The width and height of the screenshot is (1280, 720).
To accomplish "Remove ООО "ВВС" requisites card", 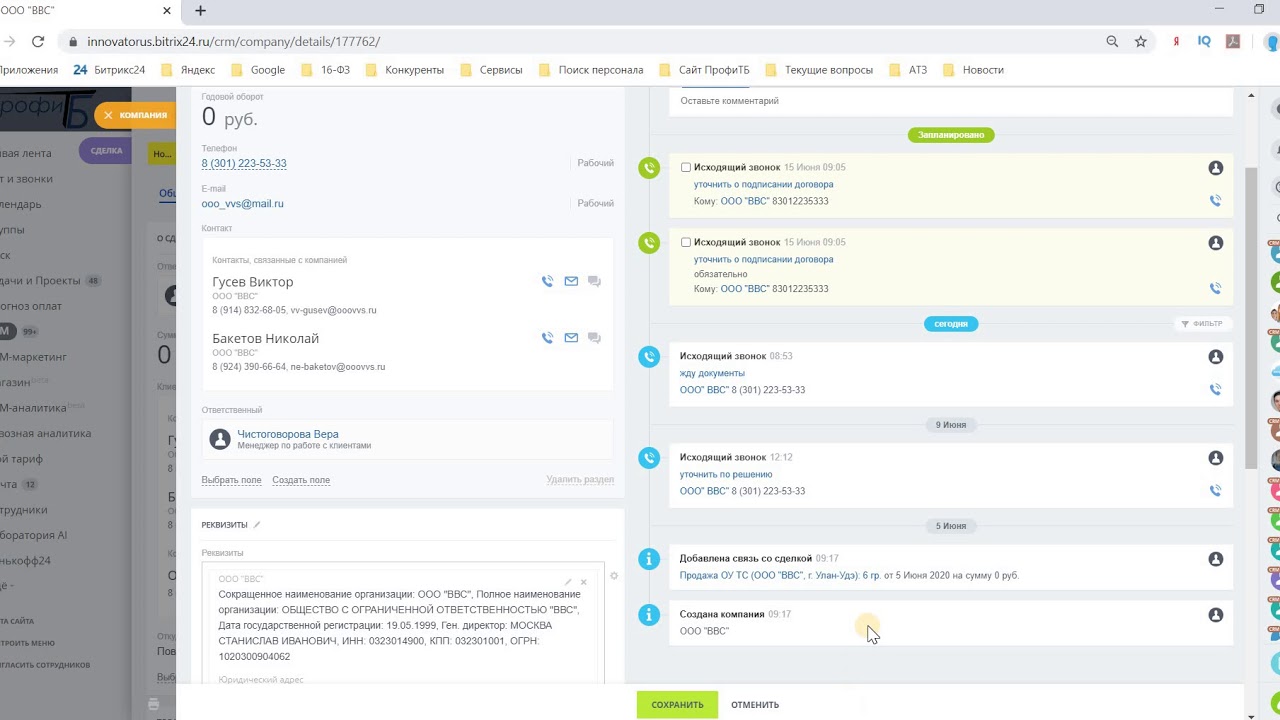I will tap(584, 581).
